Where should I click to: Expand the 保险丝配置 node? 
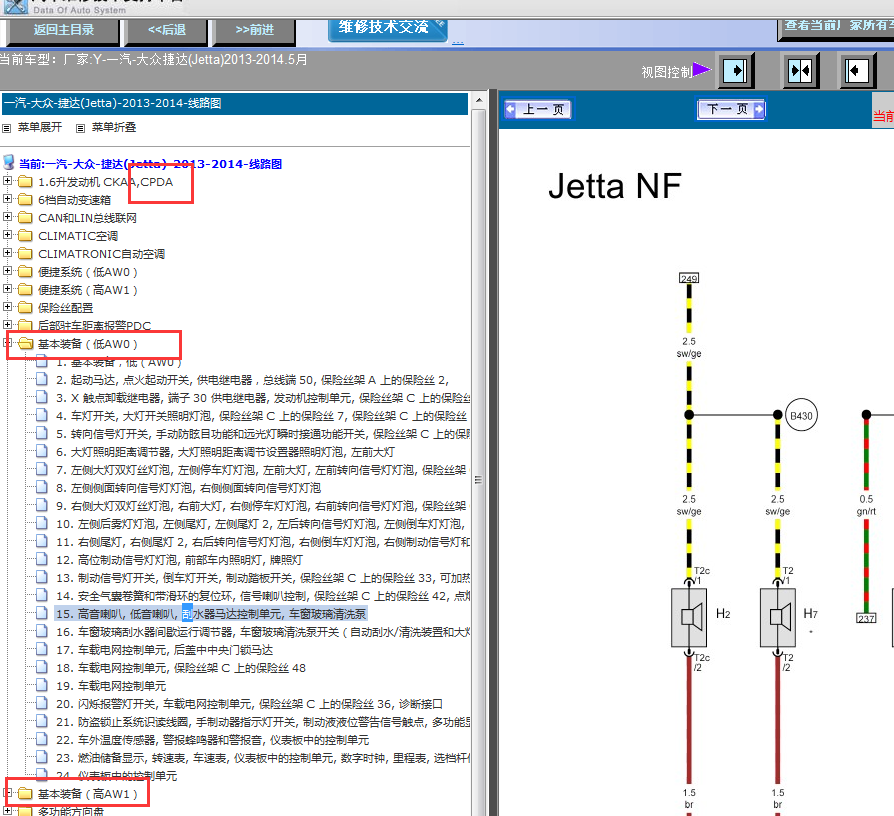pyautogui.click(x=7, y=307)
